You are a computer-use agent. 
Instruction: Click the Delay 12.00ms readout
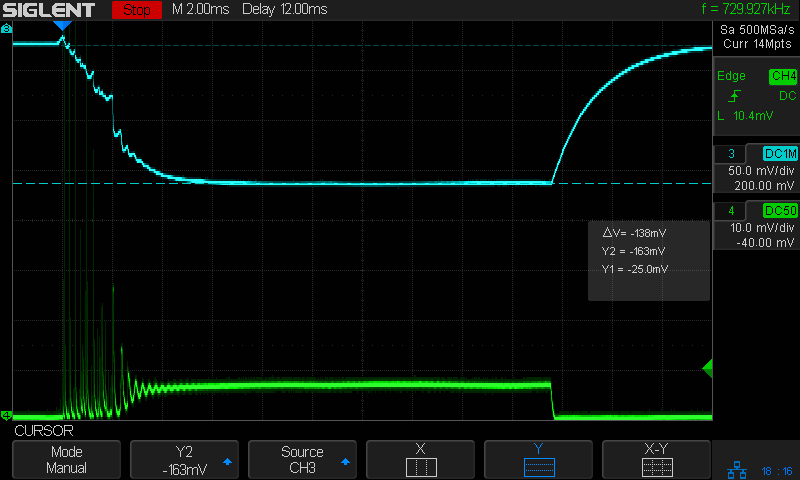[x=290, y=10]
